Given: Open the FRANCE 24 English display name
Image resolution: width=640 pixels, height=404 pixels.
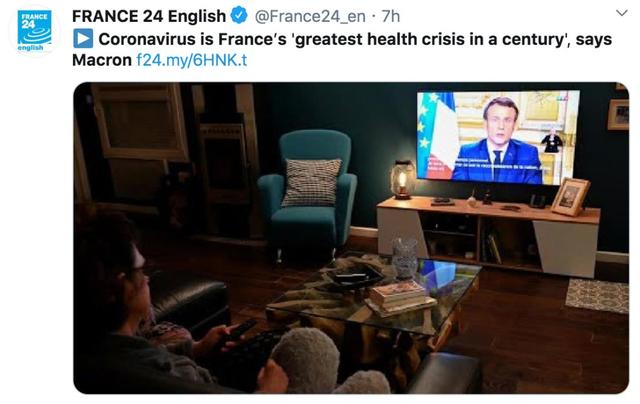Looking at the screenshot, I should [x=149, y=16].
